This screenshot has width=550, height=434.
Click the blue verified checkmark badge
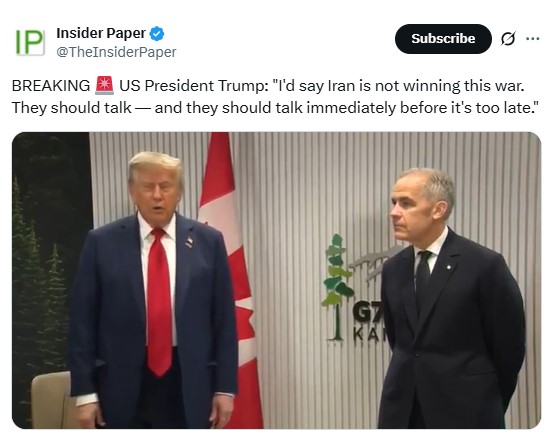[157, 34]
